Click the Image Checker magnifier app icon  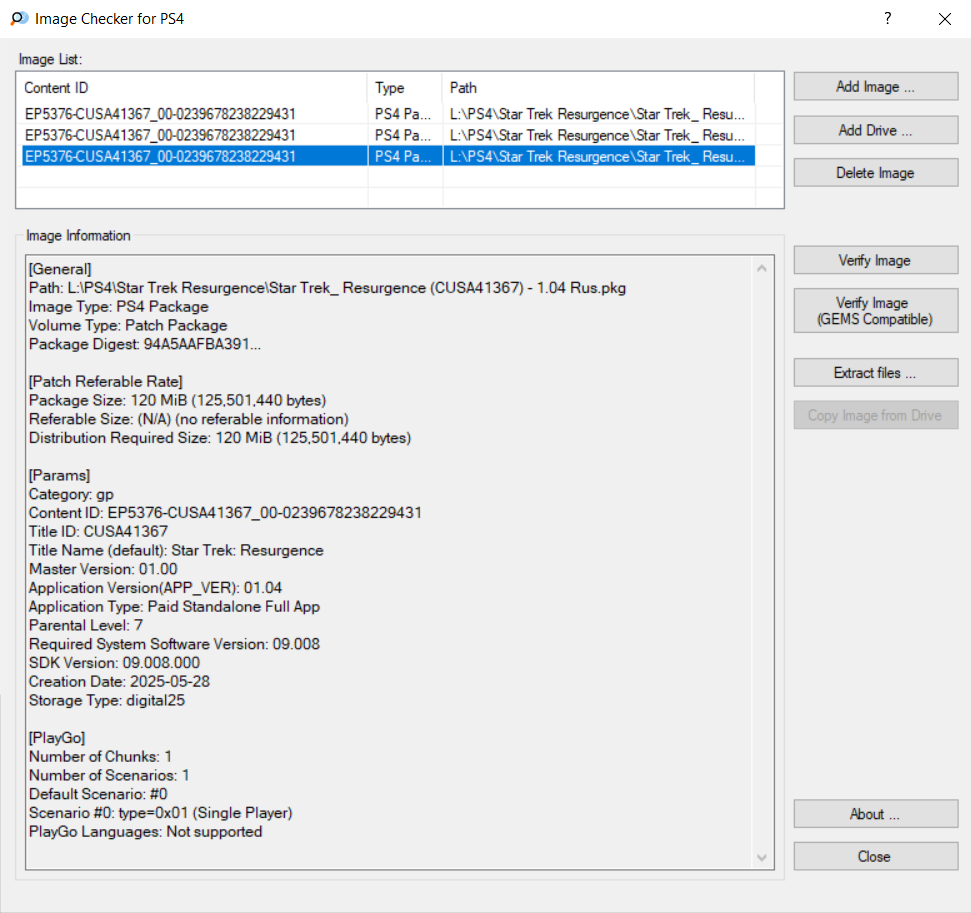click(x=19, y=19)
